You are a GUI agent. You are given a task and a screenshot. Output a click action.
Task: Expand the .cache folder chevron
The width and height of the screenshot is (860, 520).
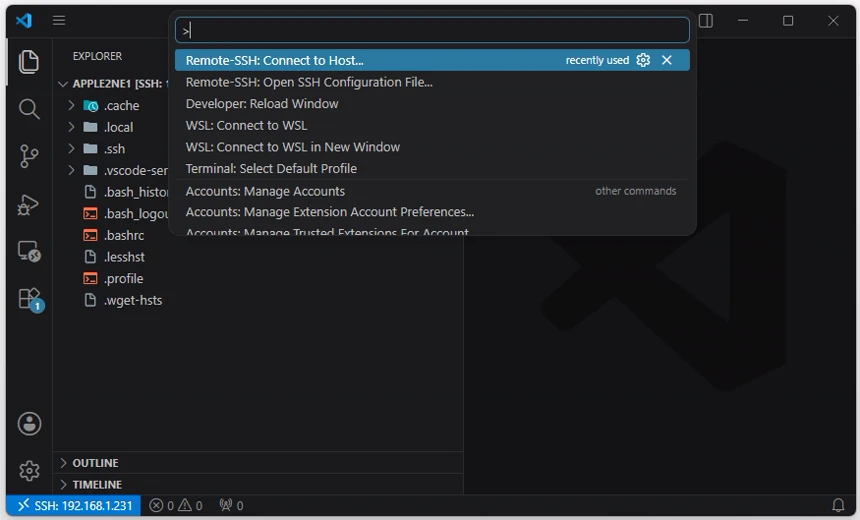(71, 105)
